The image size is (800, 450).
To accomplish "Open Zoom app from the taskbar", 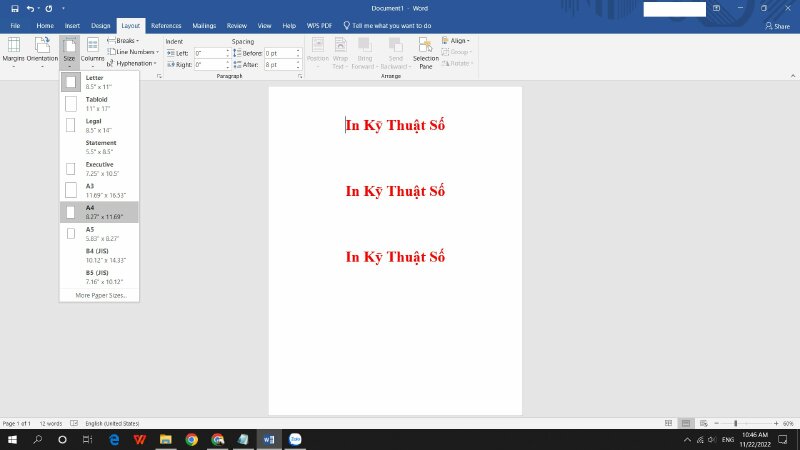I will click(295, 439).
